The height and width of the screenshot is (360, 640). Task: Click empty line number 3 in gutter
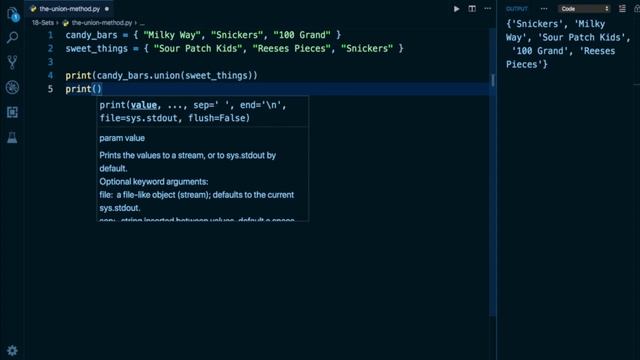51,62
